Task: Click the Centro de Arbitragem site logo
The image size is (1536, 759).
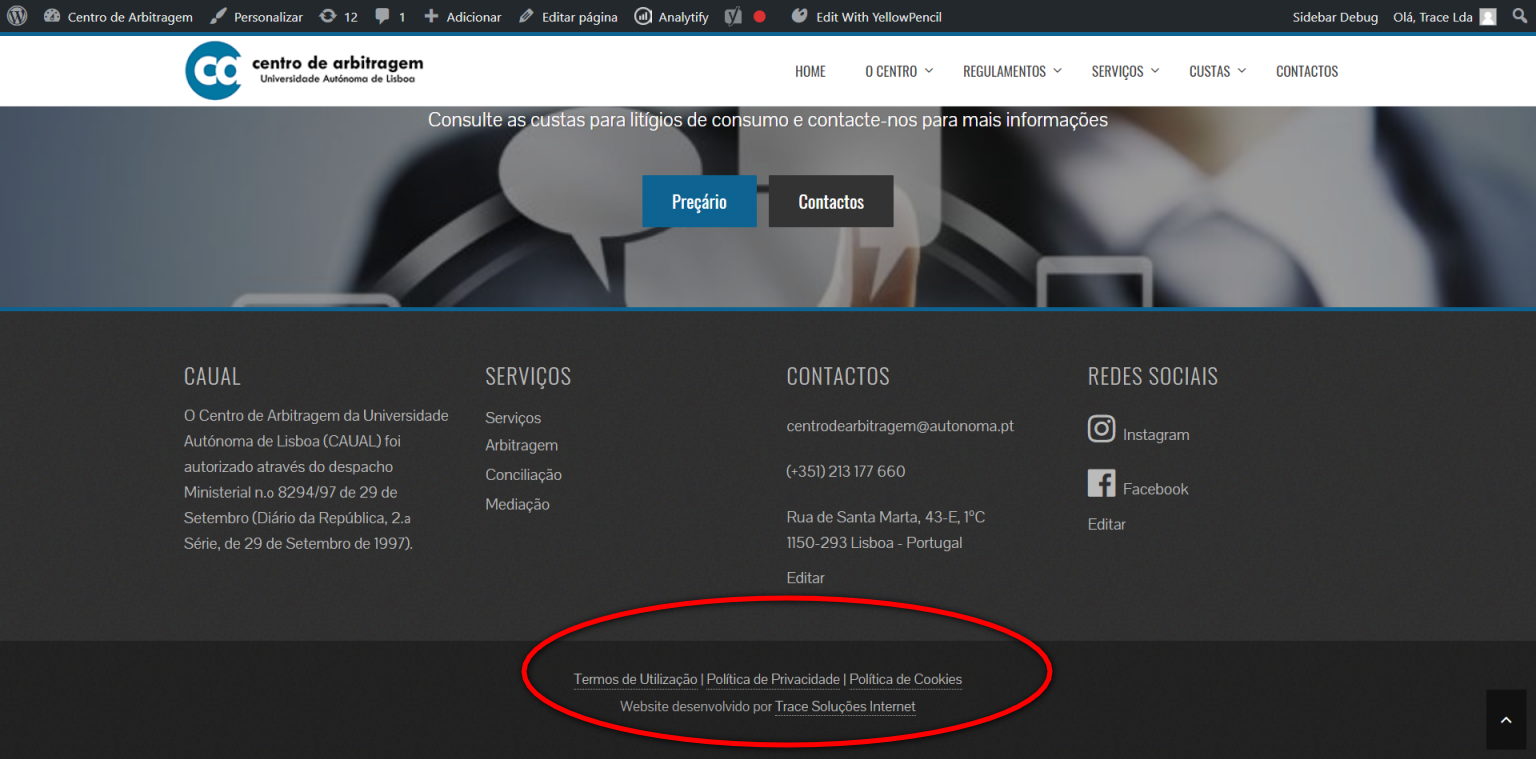Action: (x=303, y=71)
